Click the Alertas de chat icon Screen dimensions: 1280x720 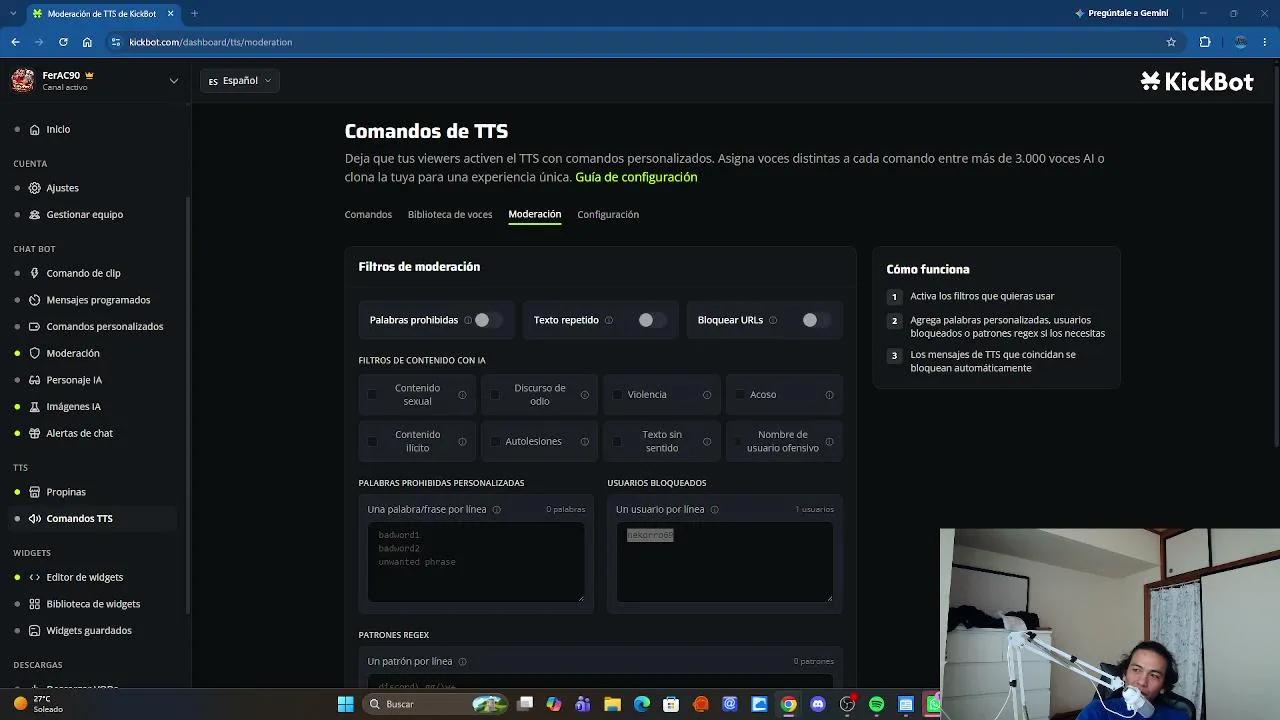[35, 433]
